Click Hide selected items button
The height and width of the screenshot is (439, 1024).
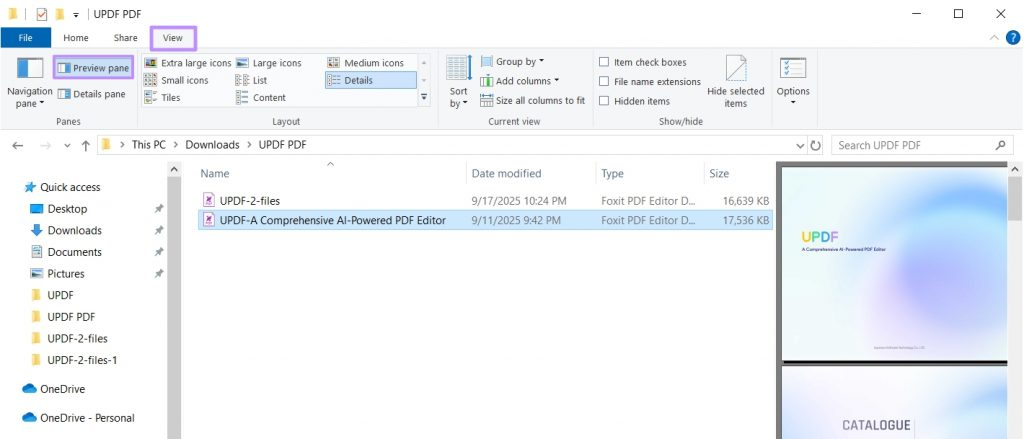(735, 82)
